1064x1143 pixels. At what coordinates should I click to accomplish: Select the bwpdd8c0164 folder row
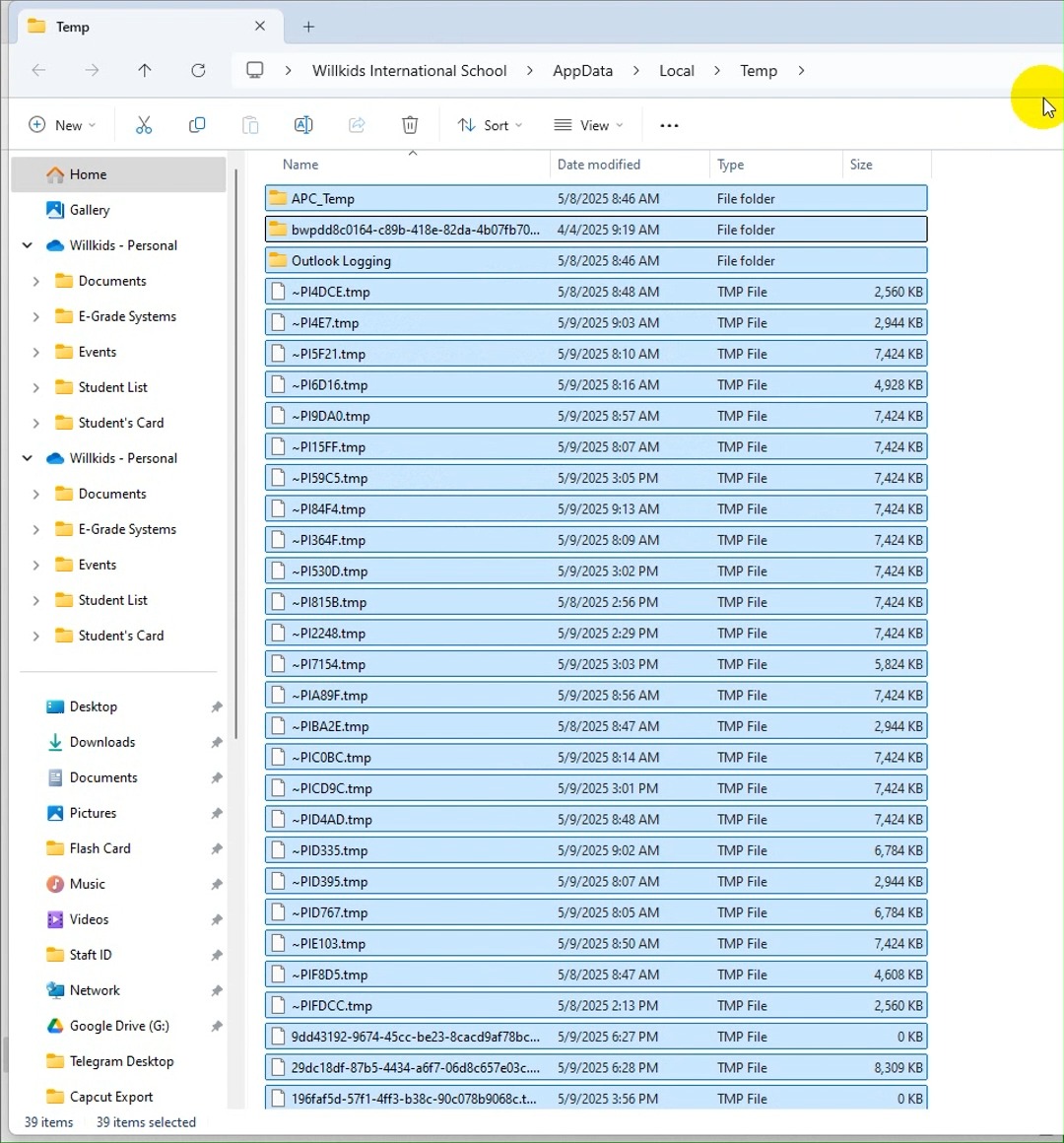(596, 230)
